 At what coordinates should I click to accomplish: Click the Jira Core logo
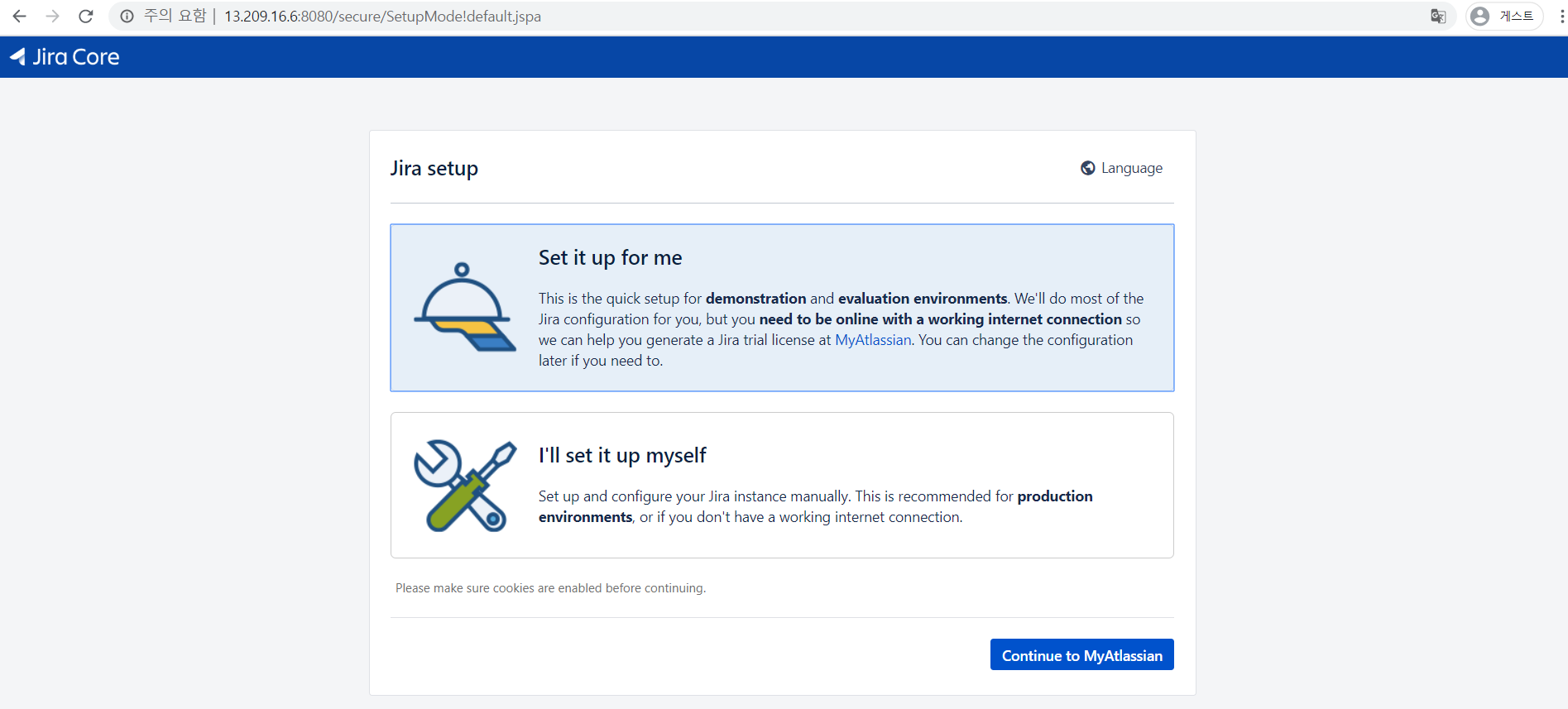[65, 56]
